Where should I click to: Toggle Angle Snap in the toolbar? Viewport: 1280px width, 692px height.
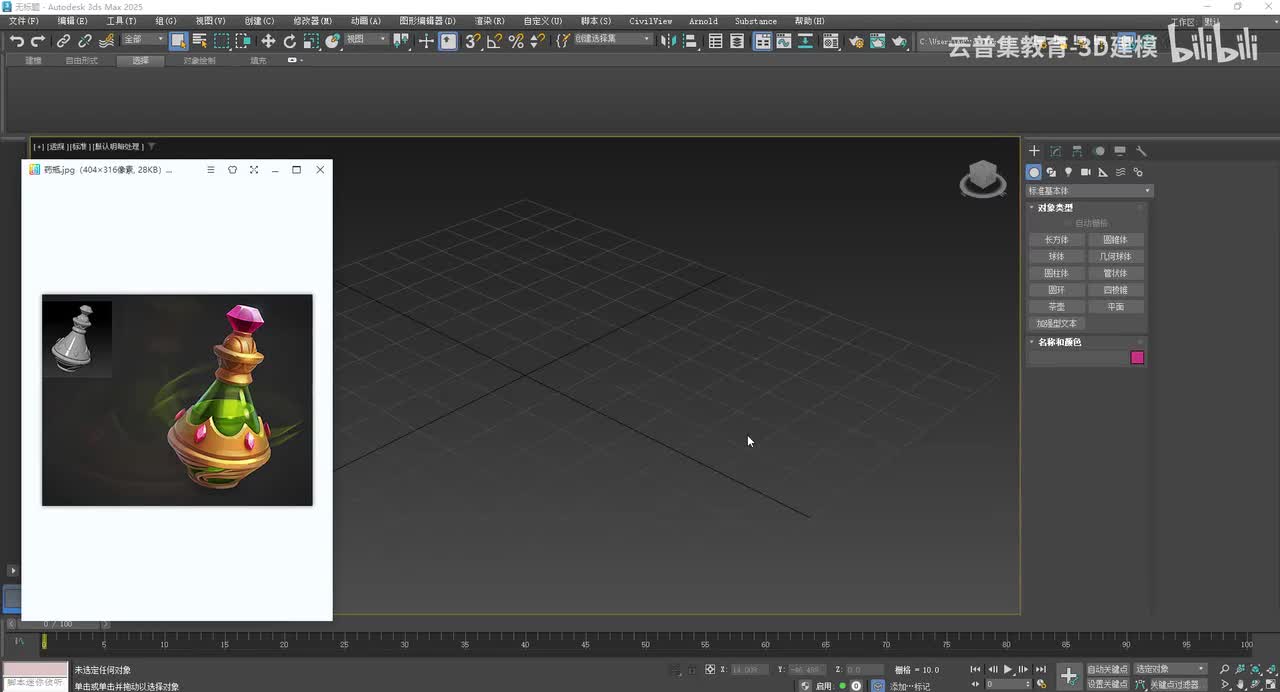click(x=494, y=41)
